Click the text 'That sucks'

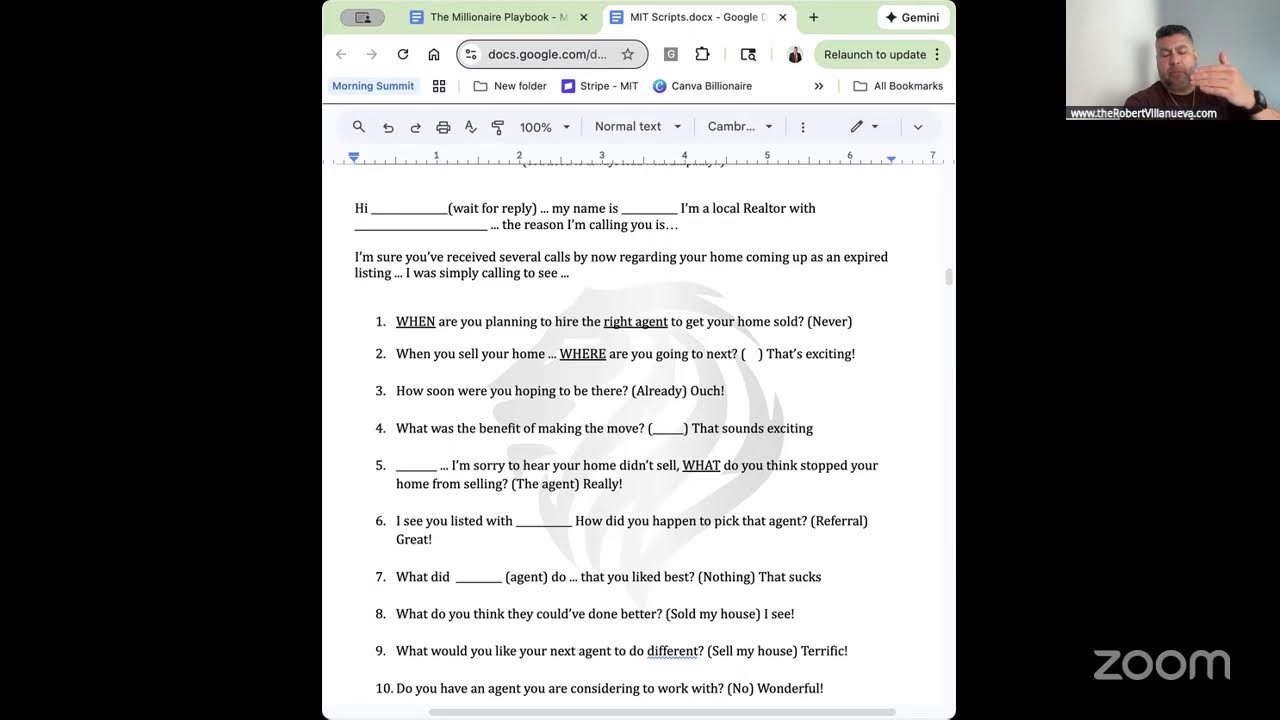tap(790, 577)
